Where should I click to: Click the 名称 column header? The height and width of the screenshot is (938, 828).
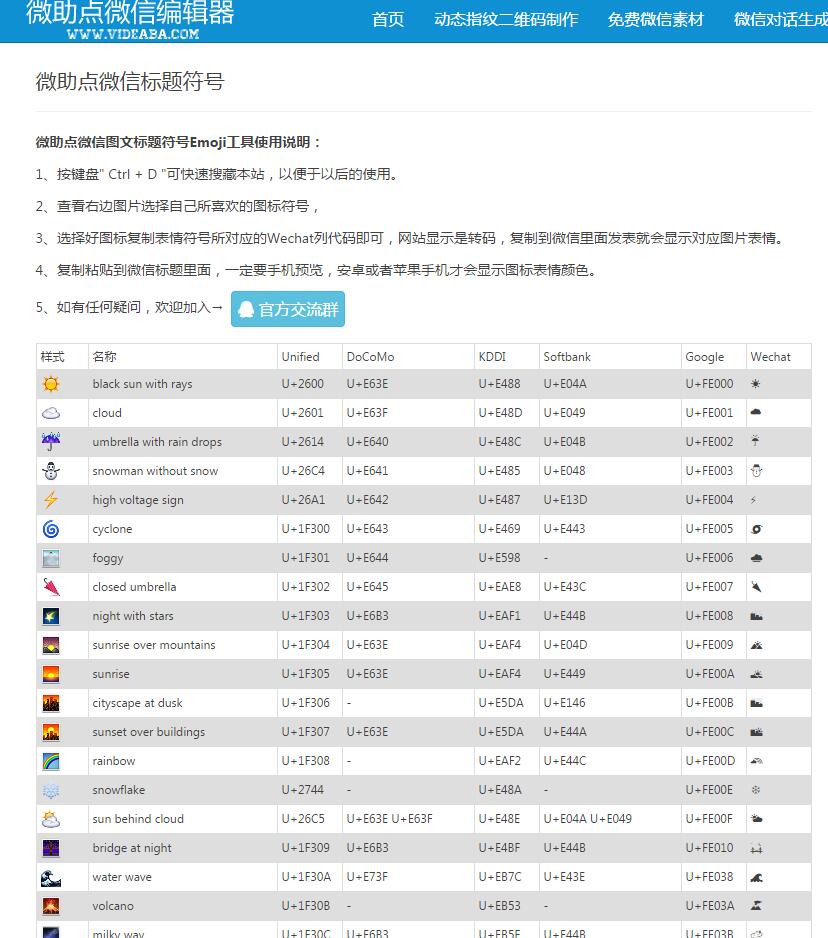pos(104,357)
